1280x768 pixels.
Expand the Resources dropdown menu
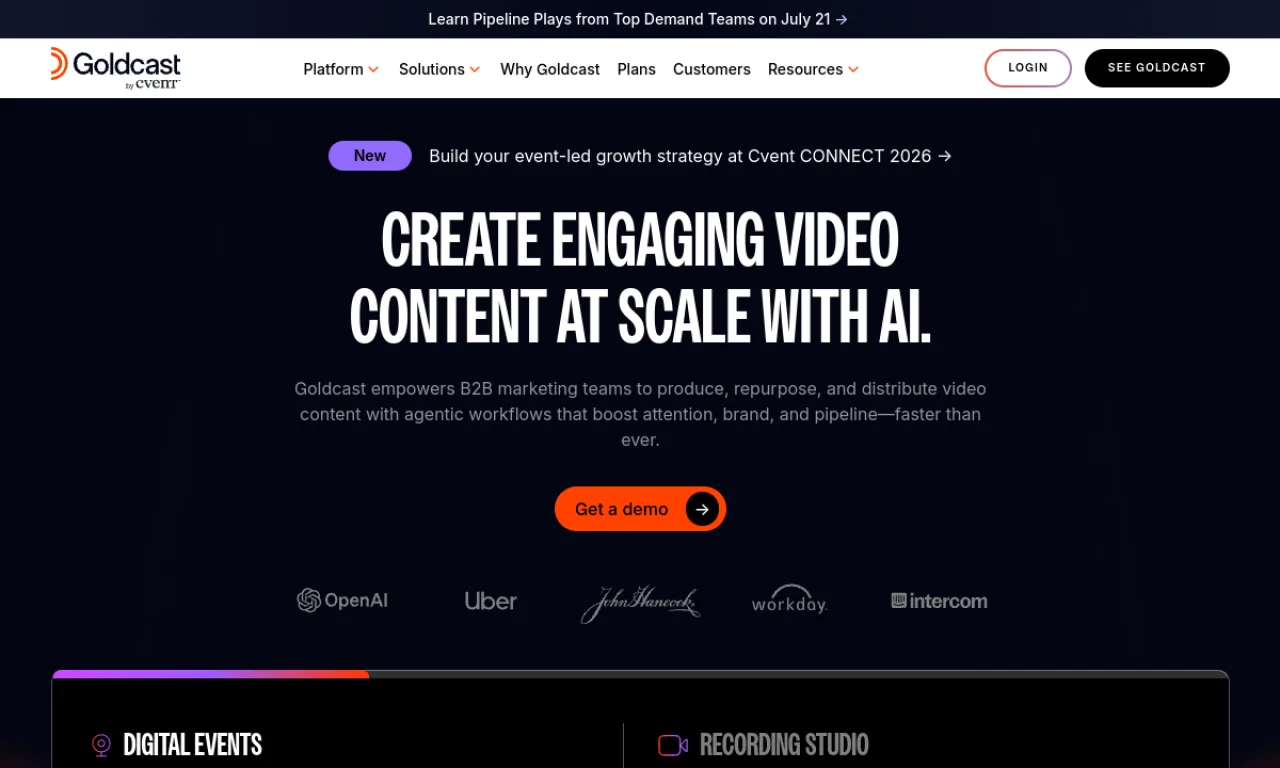814,69
